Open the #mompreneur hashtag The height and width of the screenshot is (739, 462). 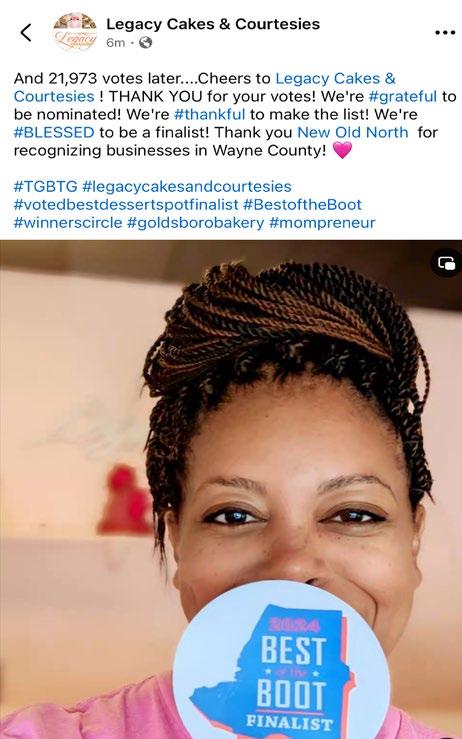pos(322,223)
